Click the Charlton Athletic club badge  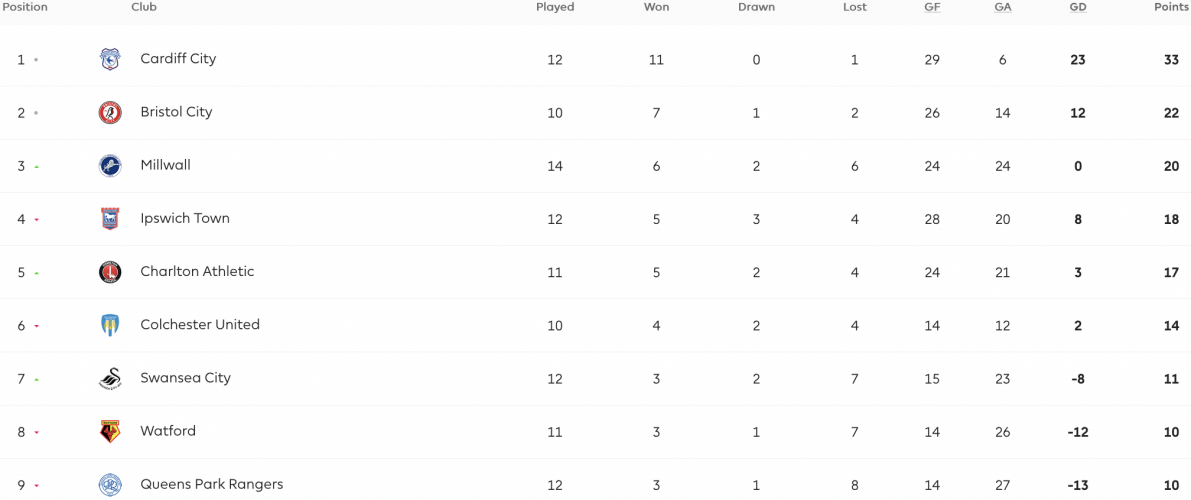click(110, 272)
